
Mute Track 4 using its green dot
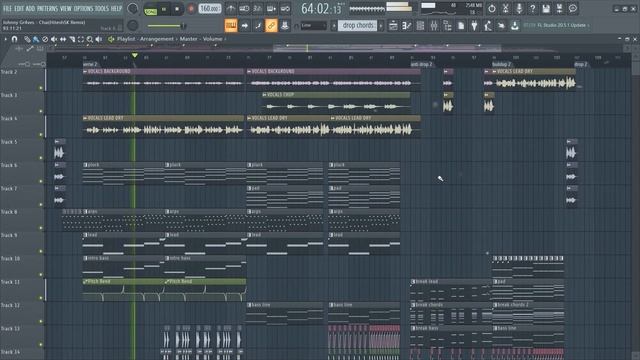[x=41, y=134]
